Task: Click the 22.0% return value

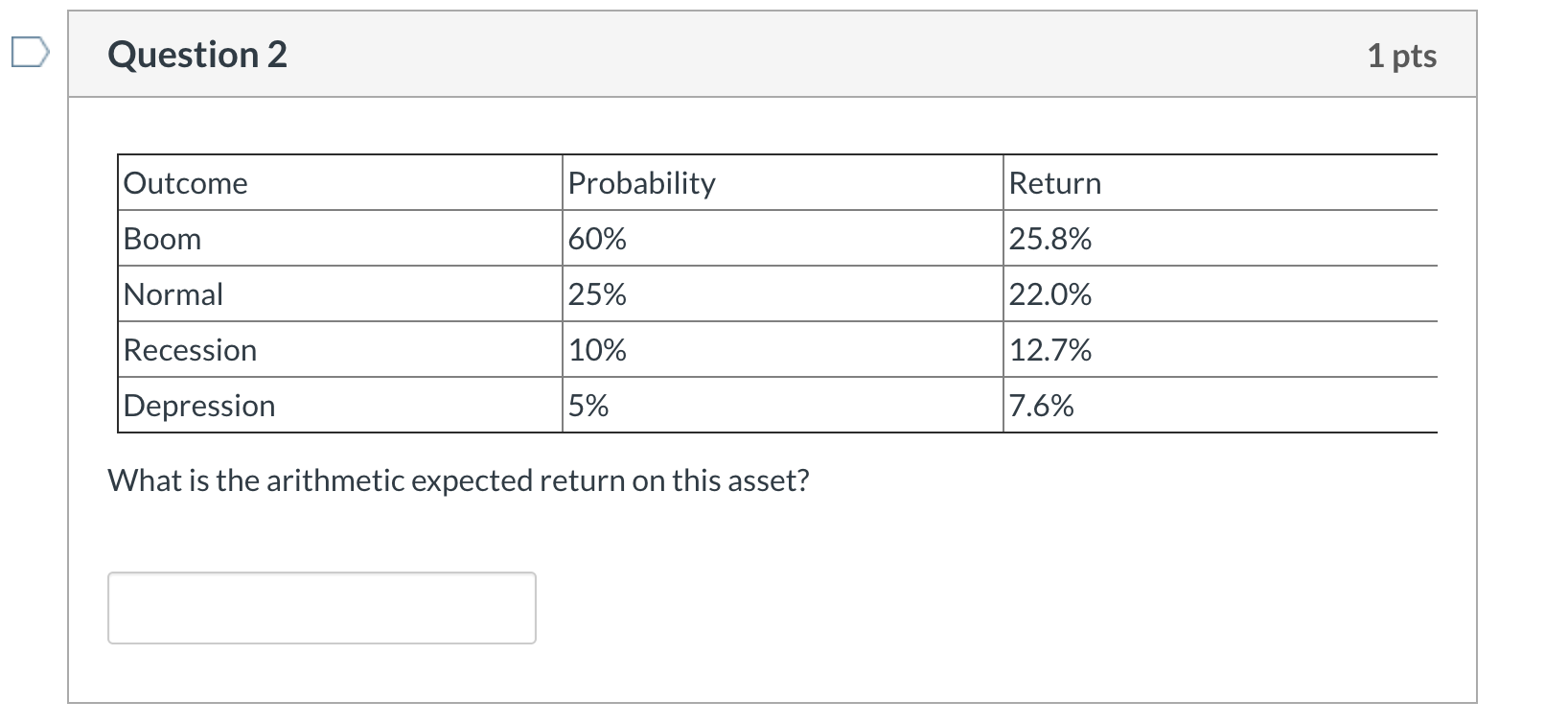Action: 1049,293
